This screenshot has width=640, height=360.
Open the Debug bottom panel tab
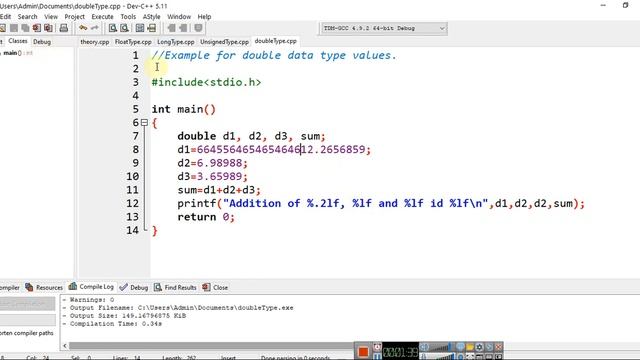point(134,287)
